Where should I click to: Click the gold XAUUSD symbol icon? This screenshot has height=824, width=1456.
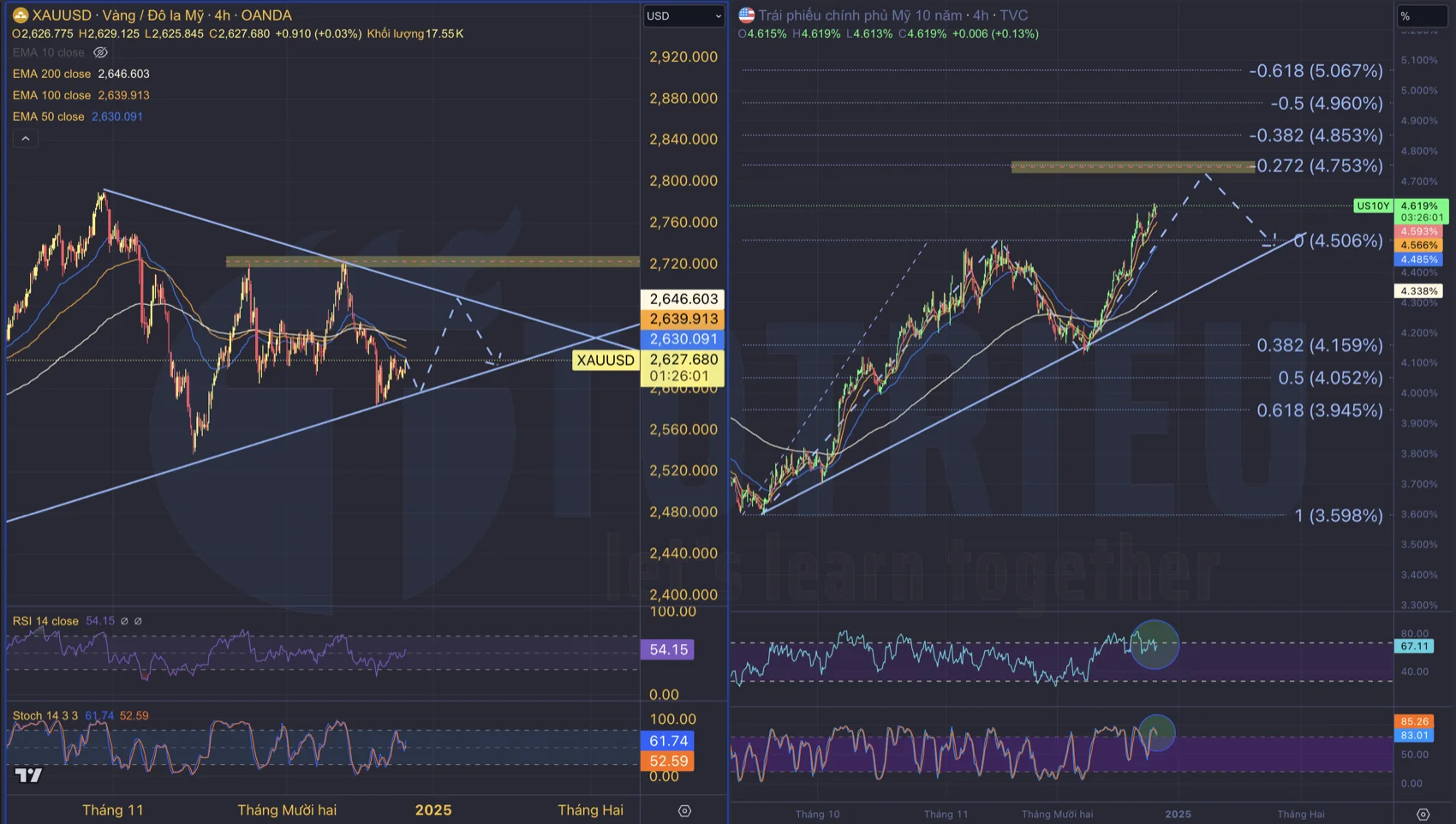20,15
